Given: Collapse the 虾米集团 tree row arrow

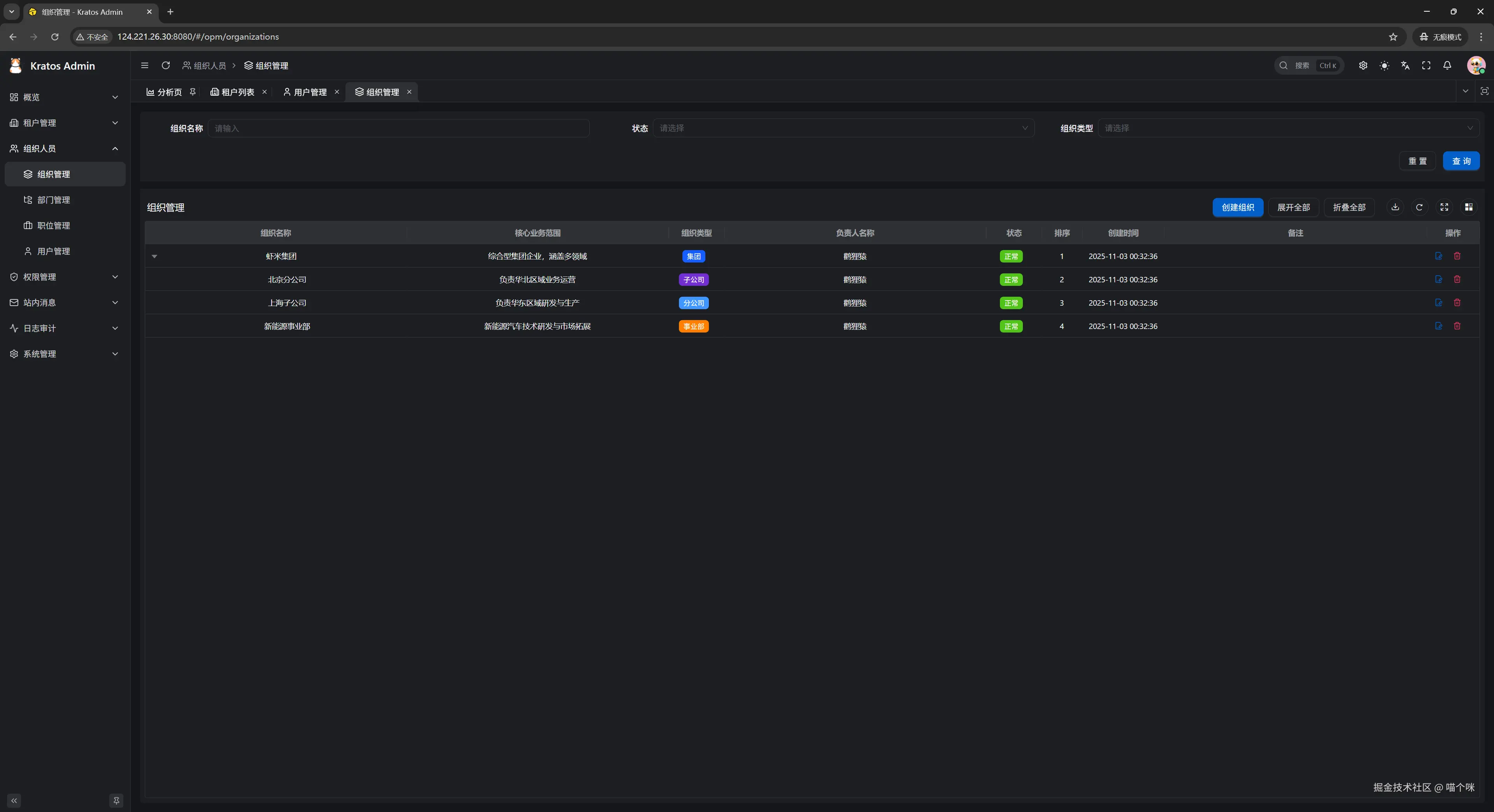Looking at the screenshot, I should (154, 256).
